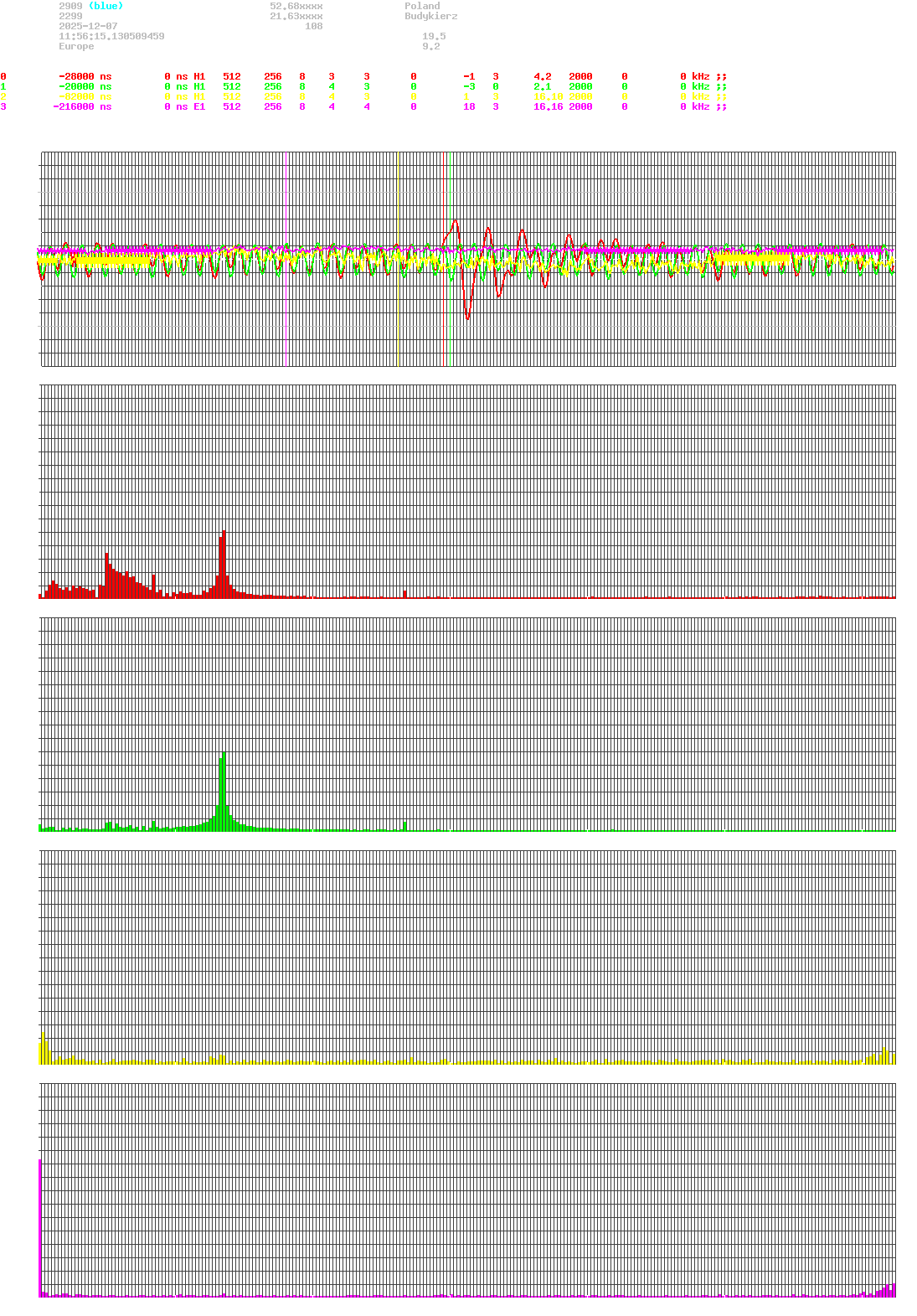Click the 'Poland' country text

(x=422, y=6)
